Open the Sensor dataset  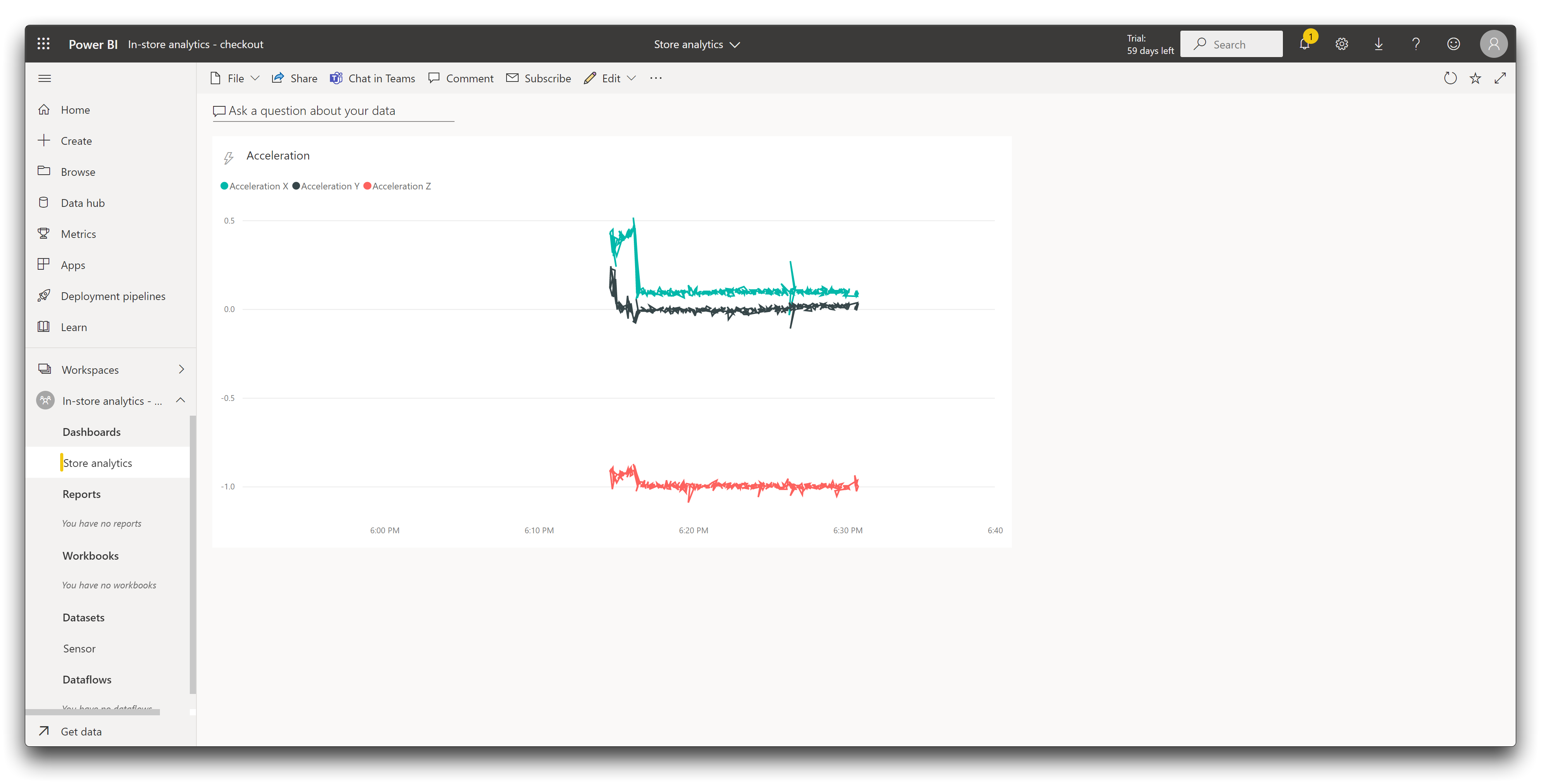coord(79,648)
